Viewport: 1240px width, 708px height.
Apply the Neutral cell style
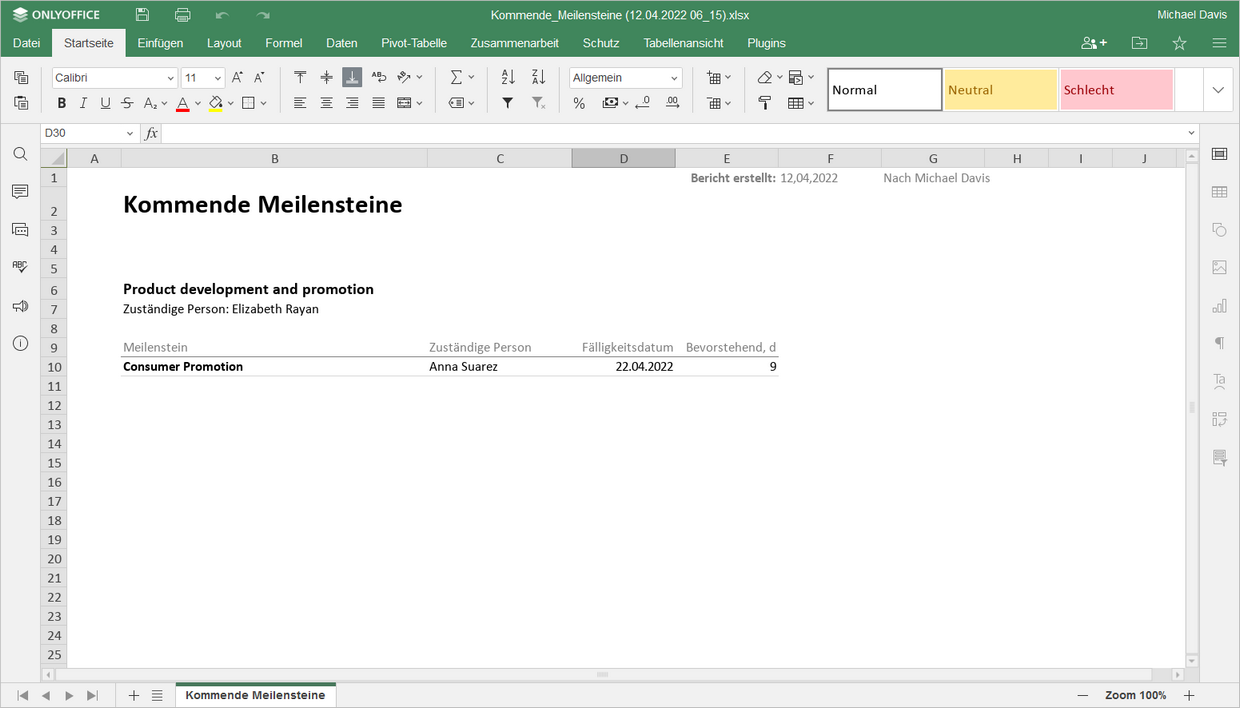tap(1001, 90)
